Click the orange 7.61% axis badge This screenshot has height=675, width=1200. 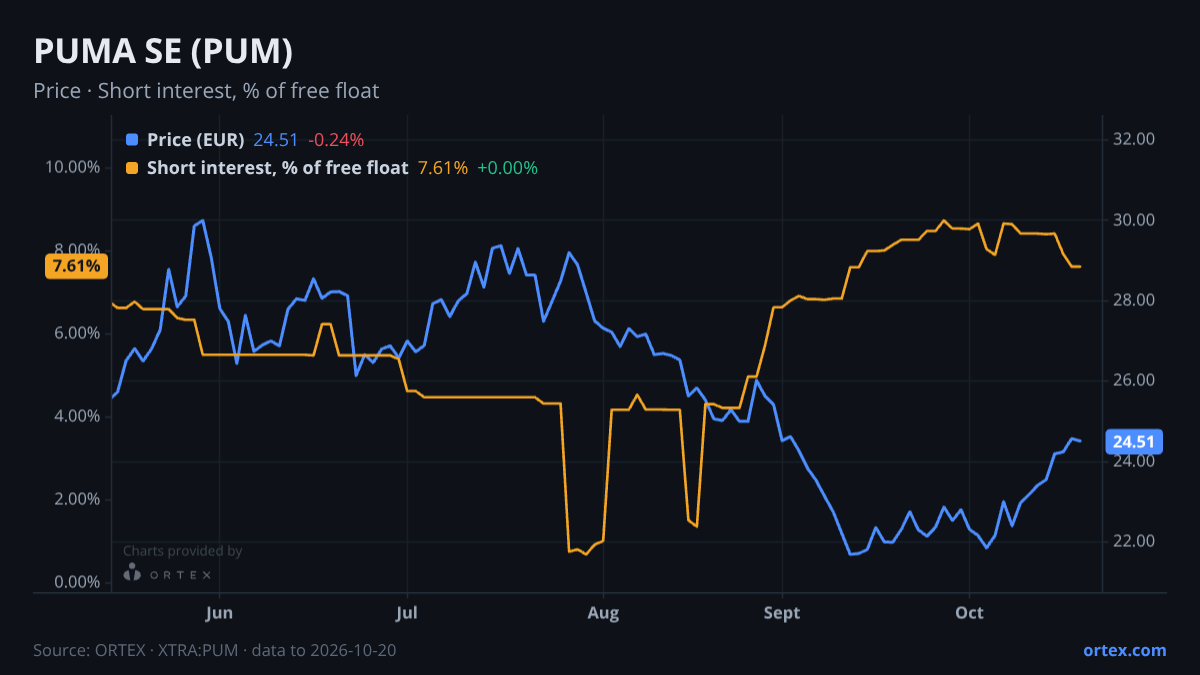click(76, 266)
